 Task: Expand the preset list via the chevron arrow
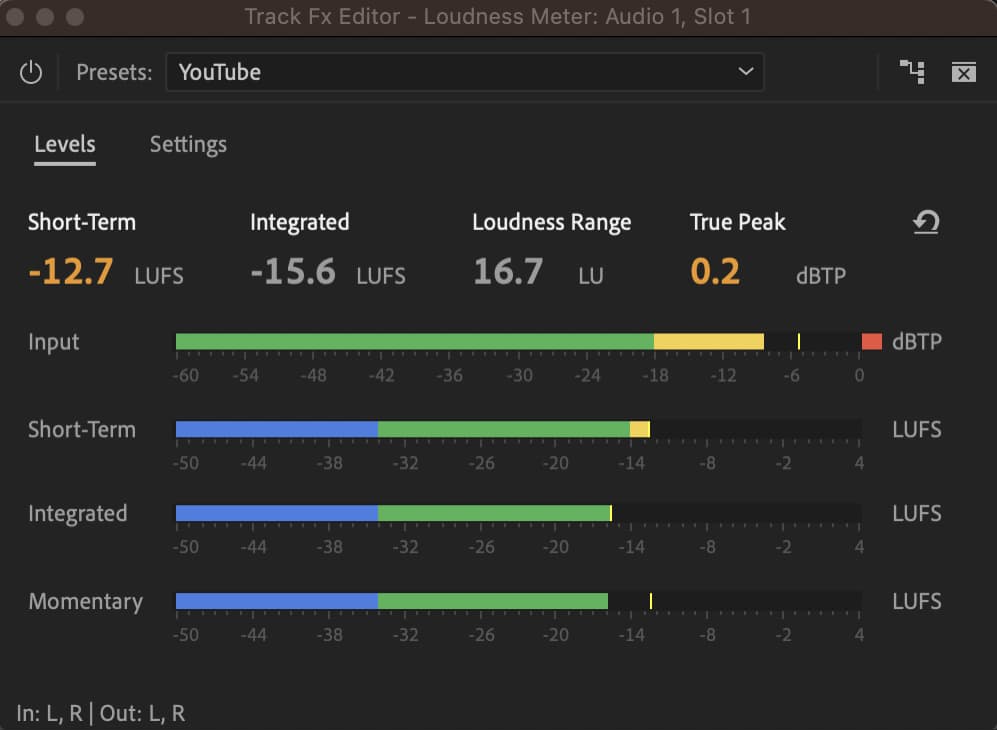pyautogui.click(x=744, y=72)
